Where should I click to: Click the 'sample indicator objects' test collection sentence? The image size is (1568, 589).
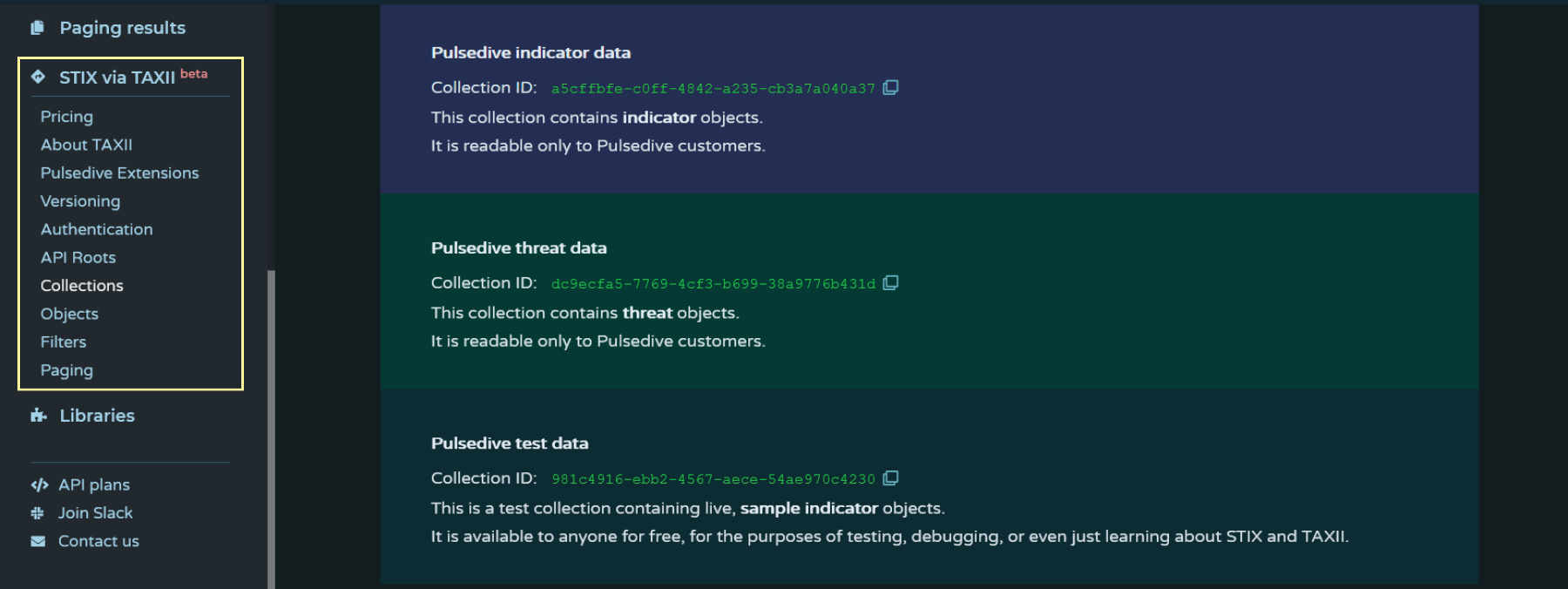[687, 508]
